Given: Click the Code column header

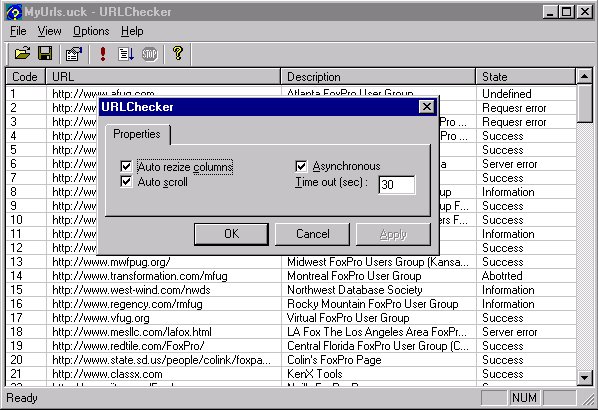Looking at the screenshot, I should (25, 77).
